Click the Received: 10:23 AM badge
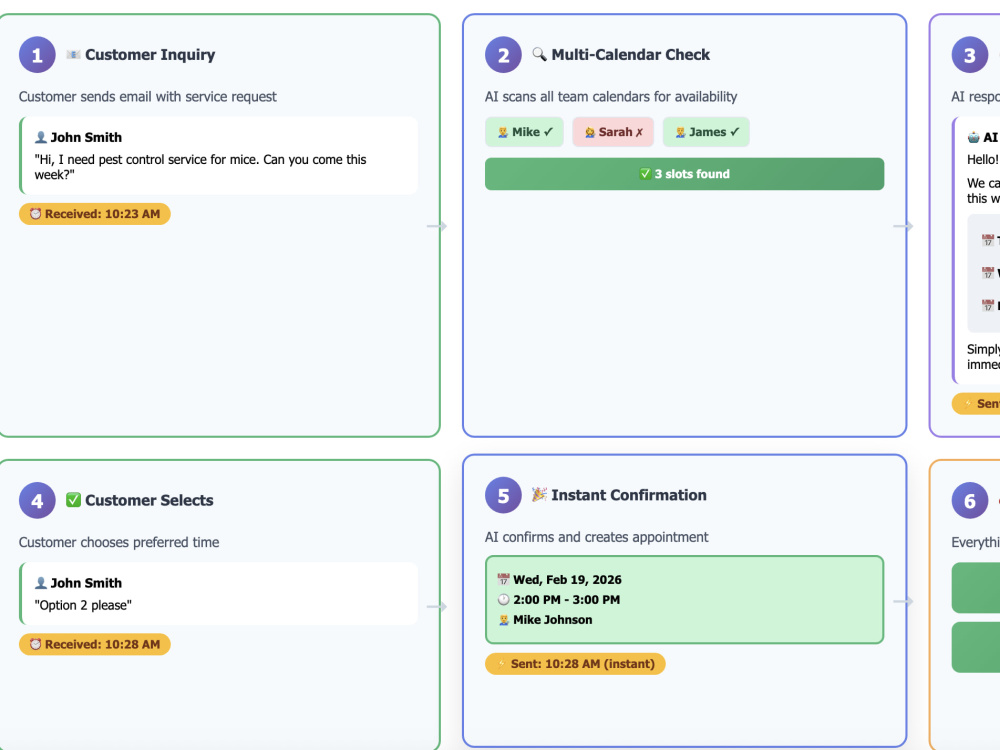Screen dimensions: 1000x750 94,214
